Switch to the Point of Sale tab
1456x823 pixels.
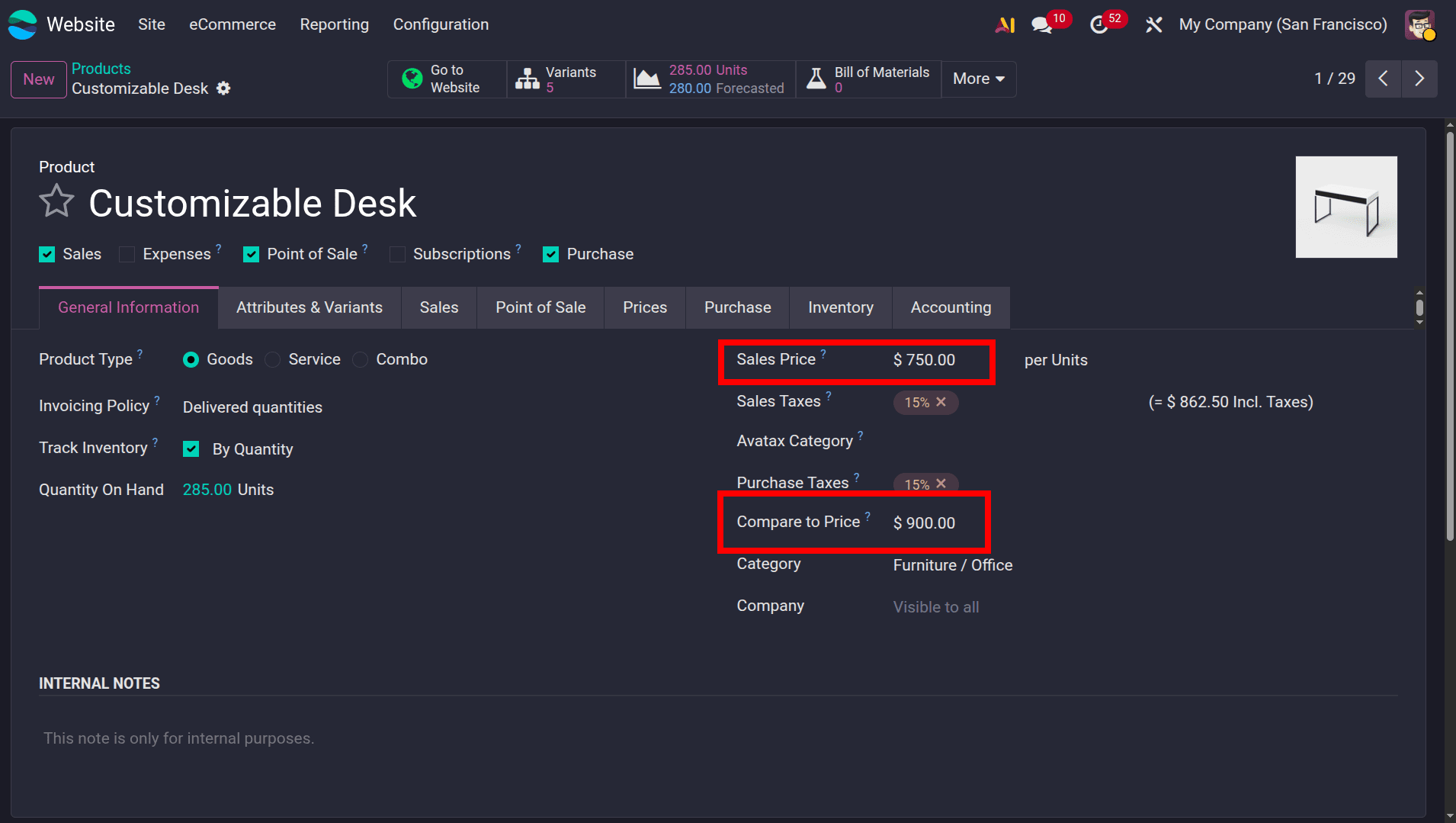[540, 307]
